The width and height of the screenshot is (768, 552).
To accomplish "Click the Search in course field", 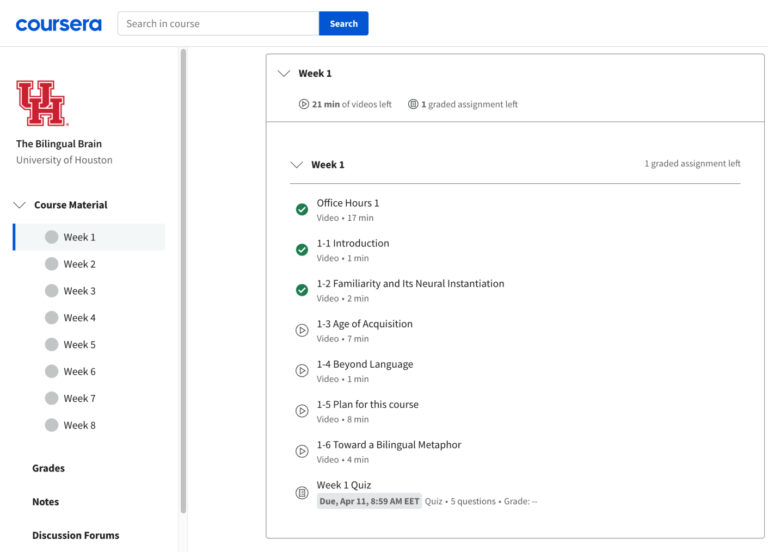I will 218,24.
